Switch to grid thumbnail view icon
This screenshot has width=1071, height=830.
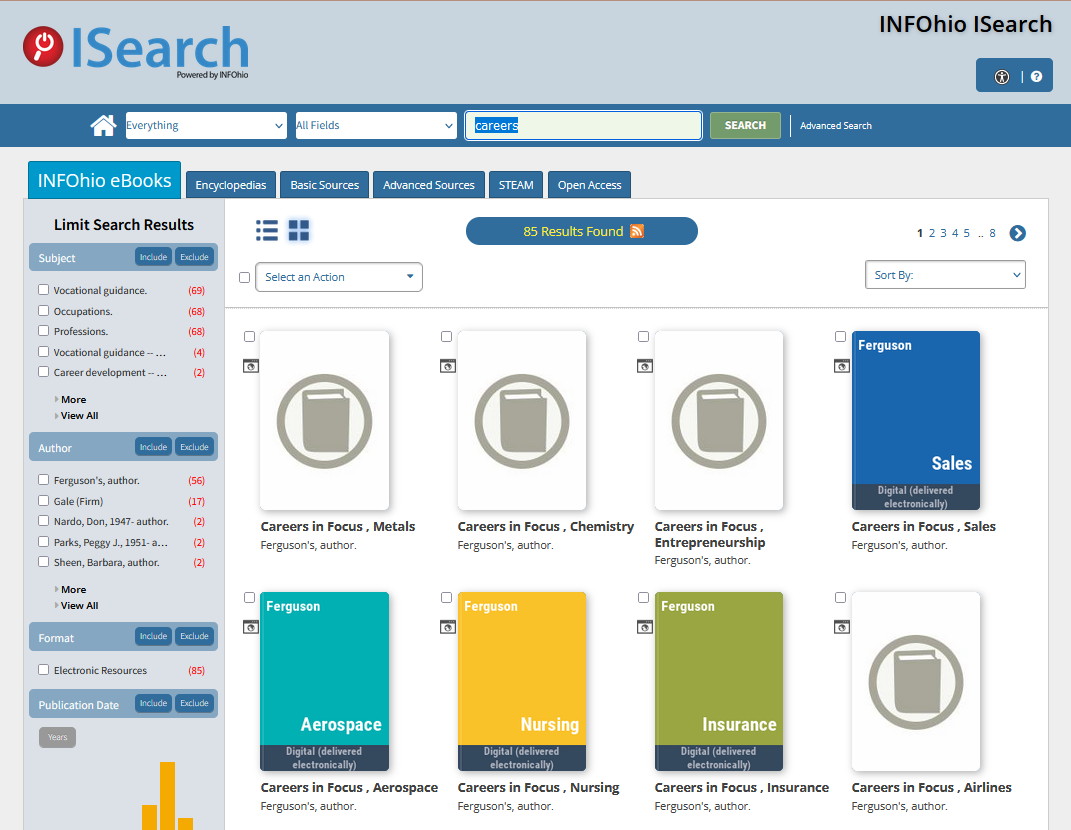click(298, 231)
